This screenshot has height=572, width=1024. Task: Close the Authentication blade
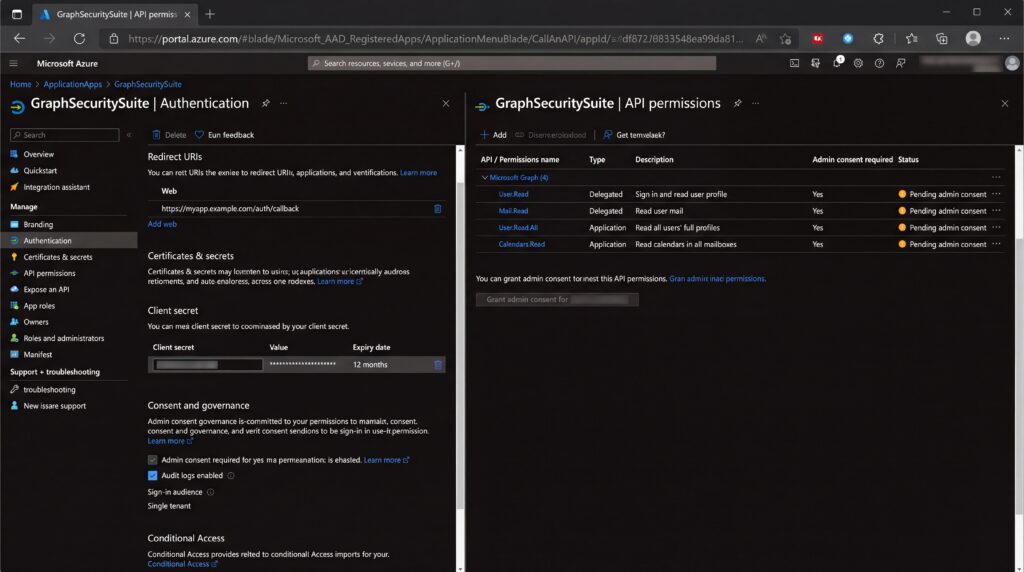coord(446,103)
